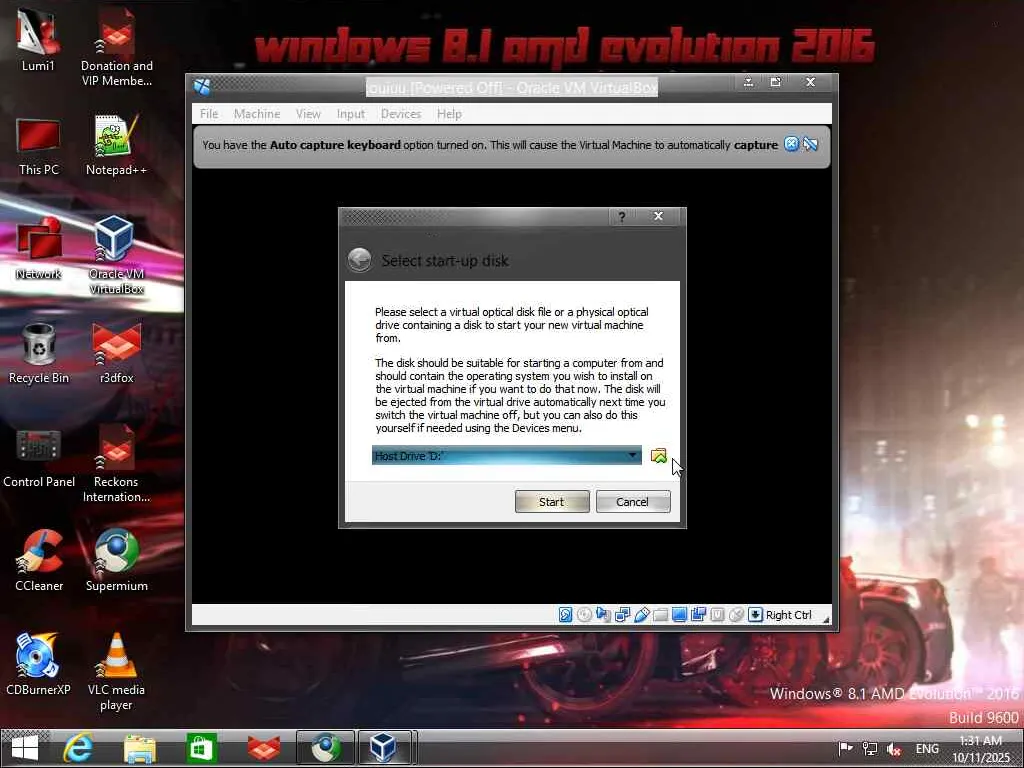This screenshot has width=1024, height=768.
Task: Click the audio status icon in VirtualBox
Action: (x=603, y=615)
